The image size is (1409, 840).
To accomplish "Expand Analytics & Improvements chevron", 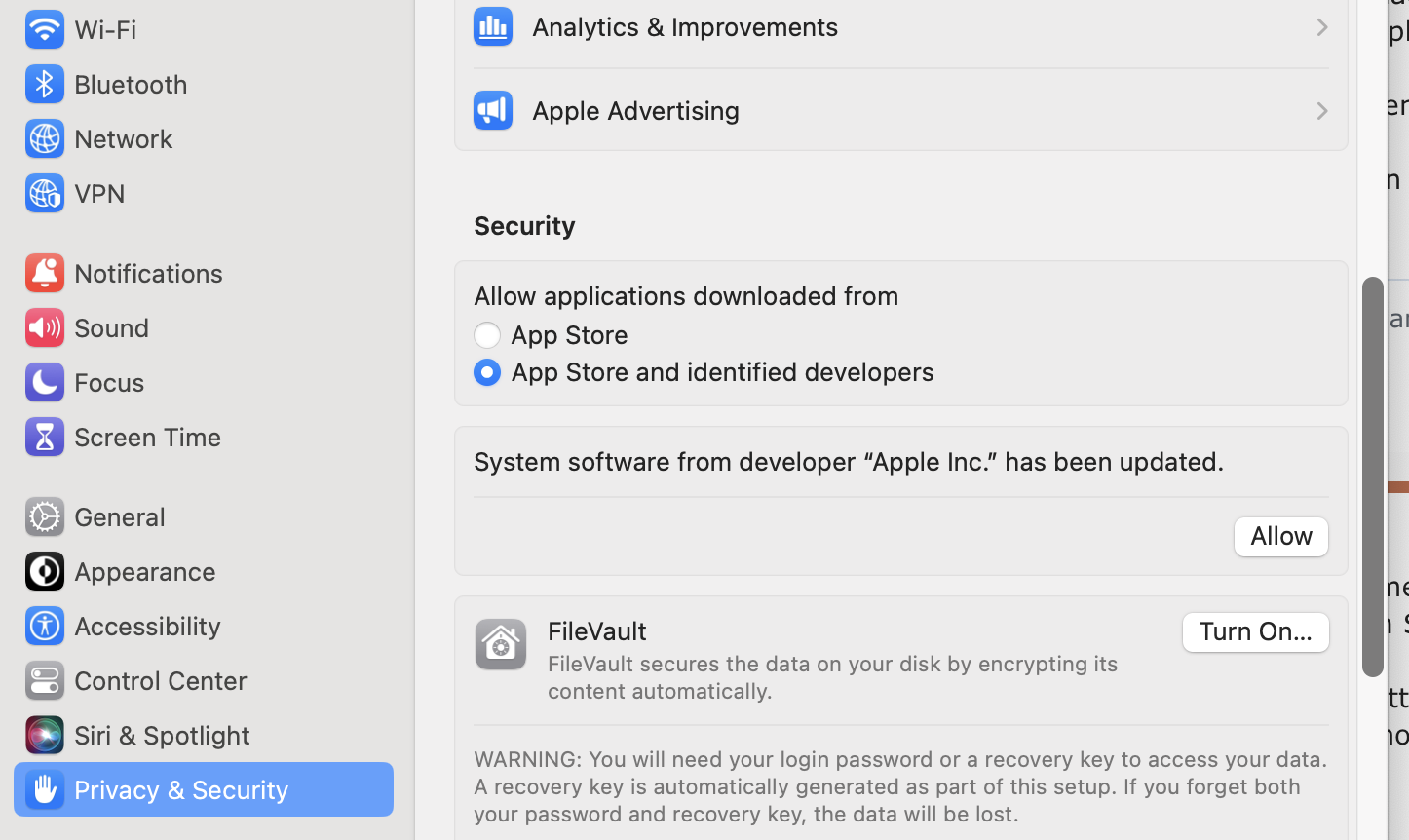I will coord(1321,27).
